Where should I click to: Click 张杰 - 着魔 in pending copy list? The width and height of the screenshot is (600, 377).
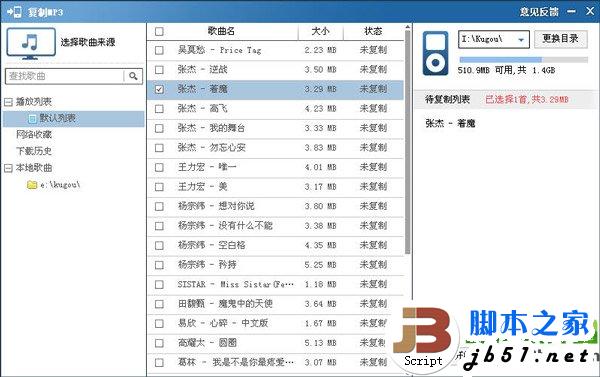(x=450, y=124)
